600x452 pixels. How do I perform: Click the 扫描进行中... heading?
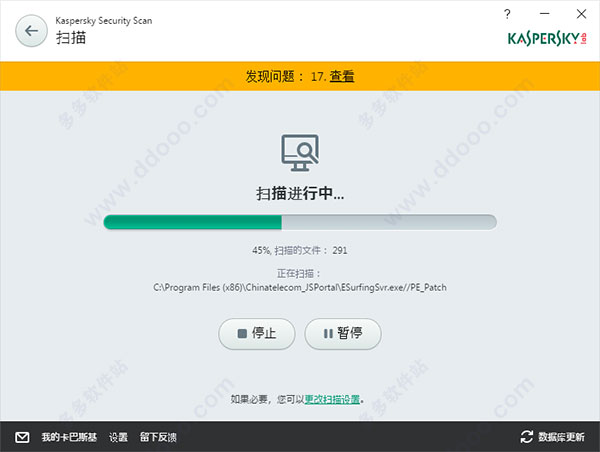[300, 193]
